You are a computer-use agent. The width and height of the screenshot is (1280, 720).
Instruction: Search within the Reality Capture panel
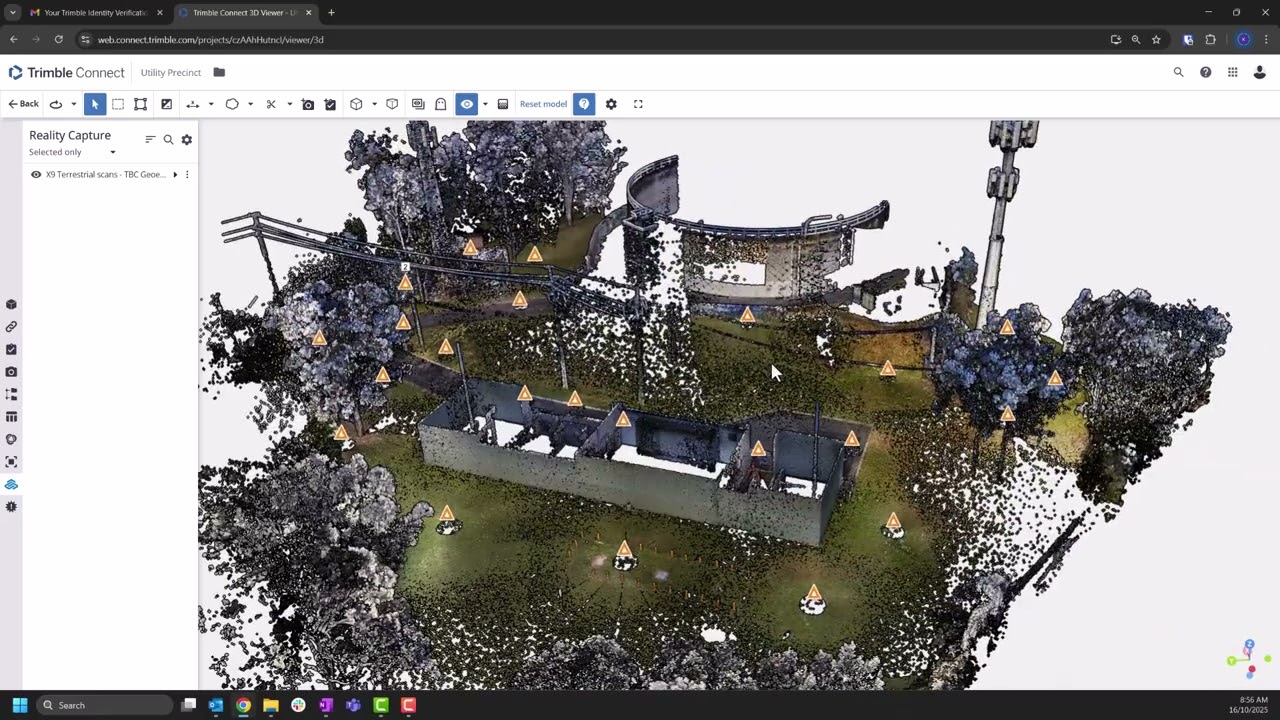pyautogui.click(x=168, y=140)
